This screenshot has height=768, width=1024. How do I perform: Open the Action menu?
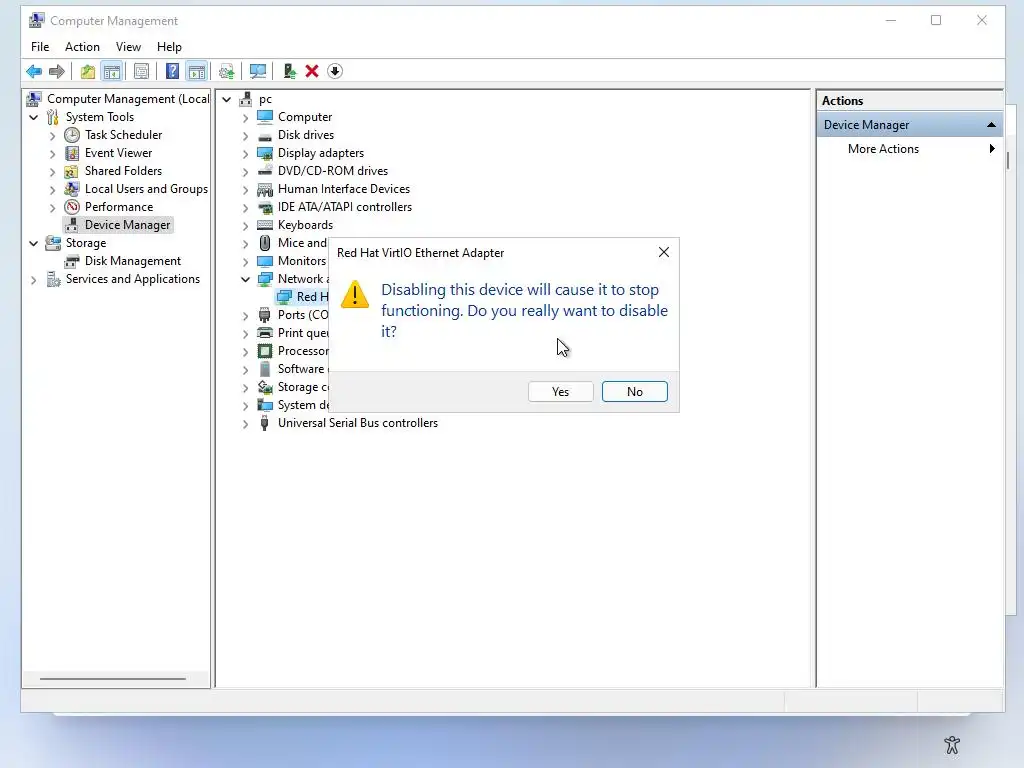click(82, 47)
